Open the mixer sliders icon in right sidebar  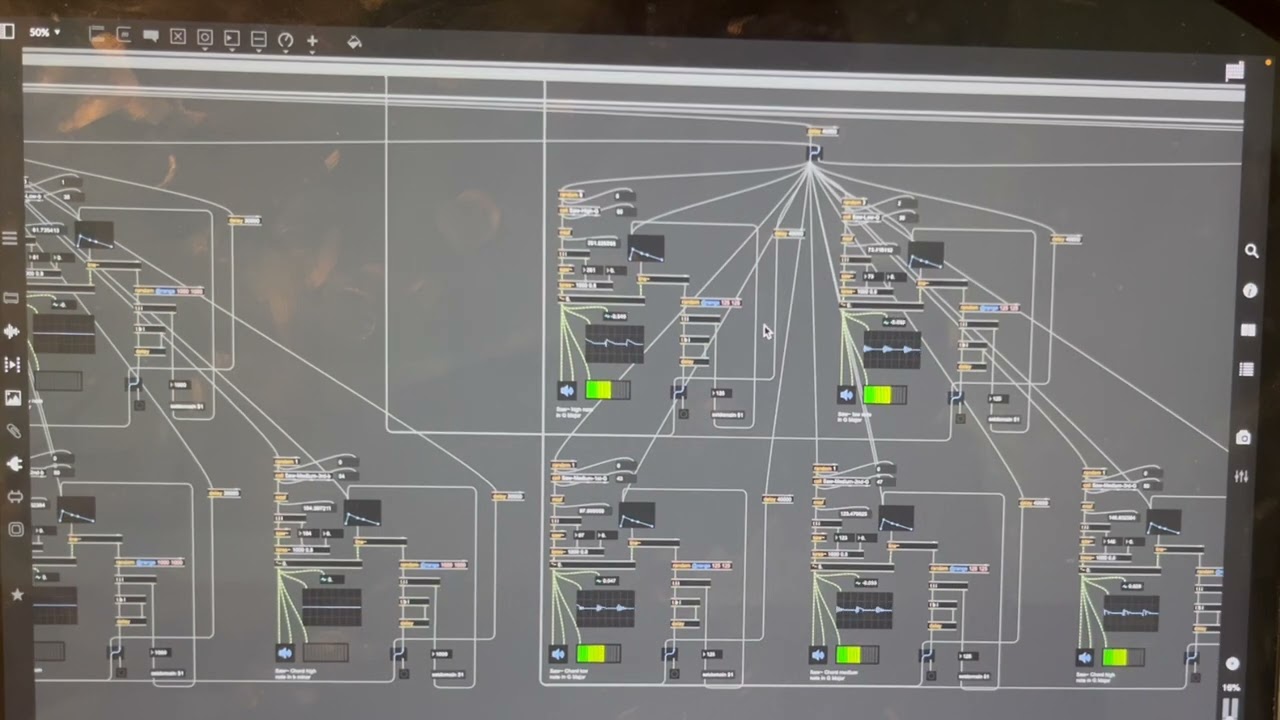(x=1241, y=477)
